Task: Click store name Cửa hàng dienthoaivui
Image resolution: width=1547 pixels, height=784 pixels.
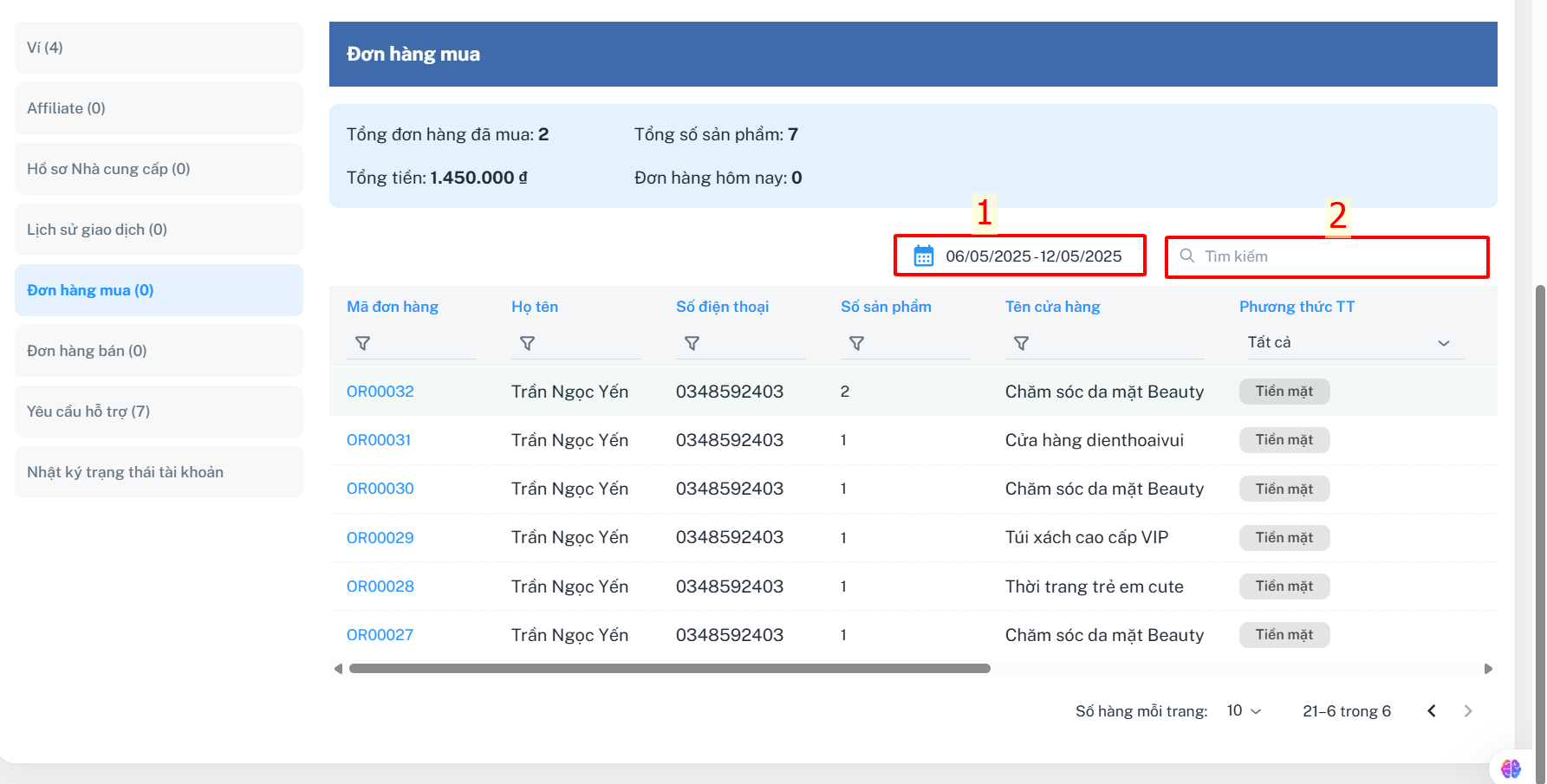Action: click(x=1095, y=440)
